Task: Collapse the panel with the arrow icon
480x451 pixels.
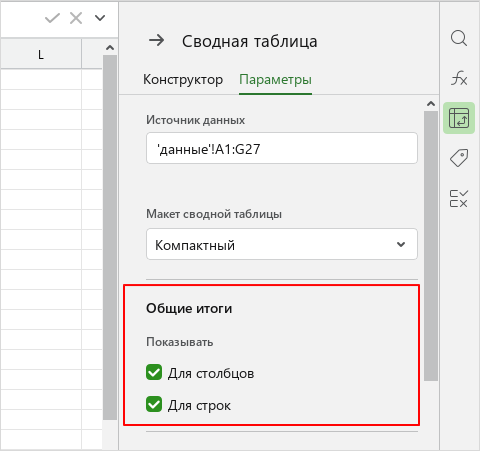Action: coord(156,41)
